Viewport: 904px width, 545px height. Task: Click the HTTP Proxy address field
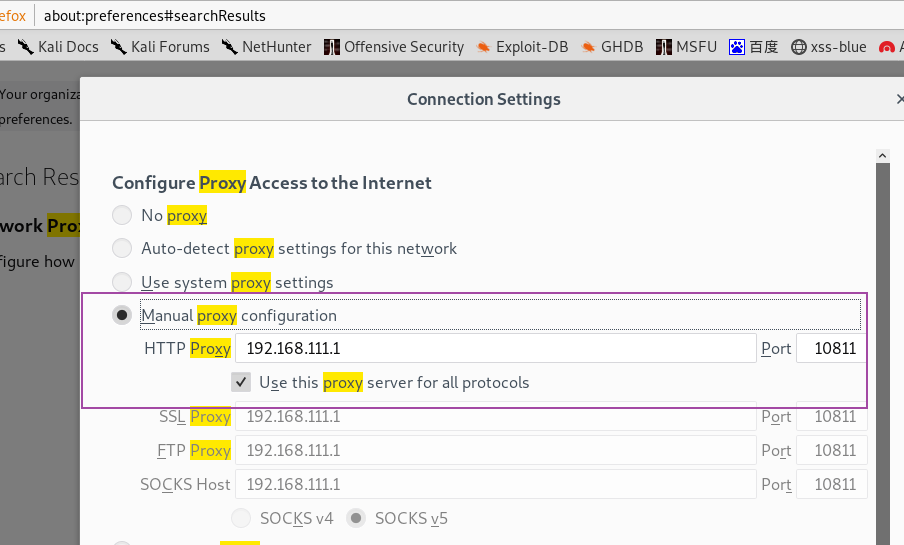pyautogui.click(x=496, y=348)
